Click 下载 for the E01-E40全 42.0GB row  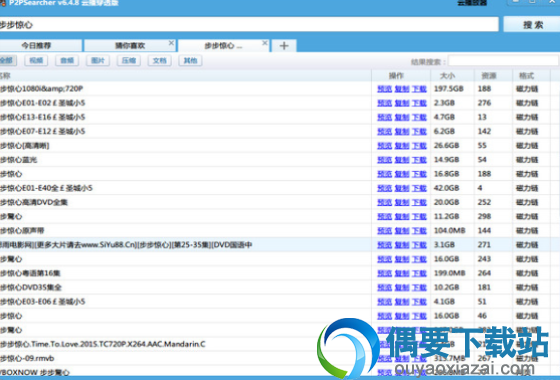pos(419,188)
